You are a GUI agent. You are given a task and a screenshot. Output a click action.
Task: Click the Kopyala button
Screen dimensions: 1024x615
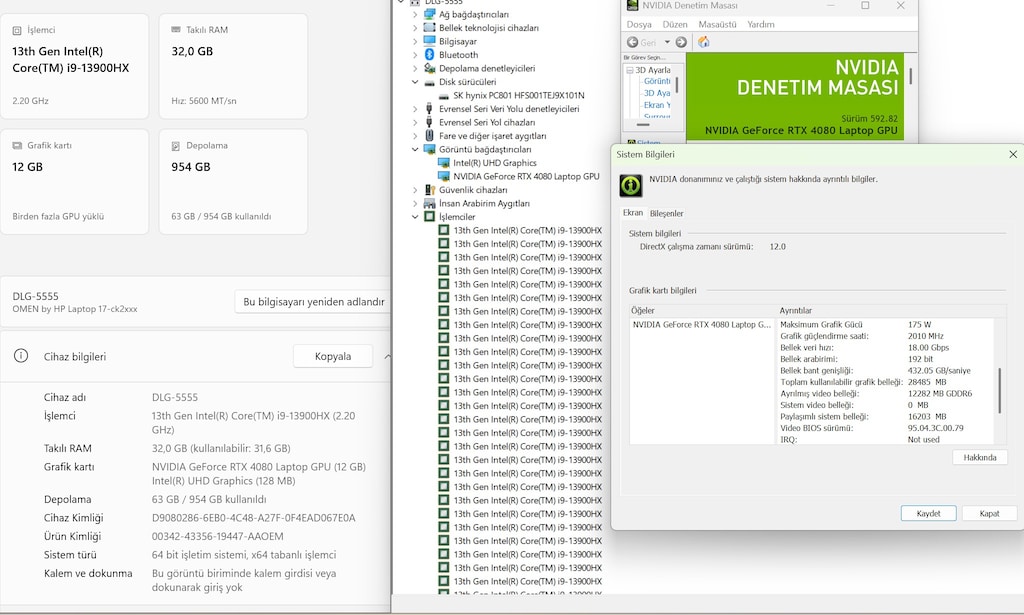pos(333,356)
